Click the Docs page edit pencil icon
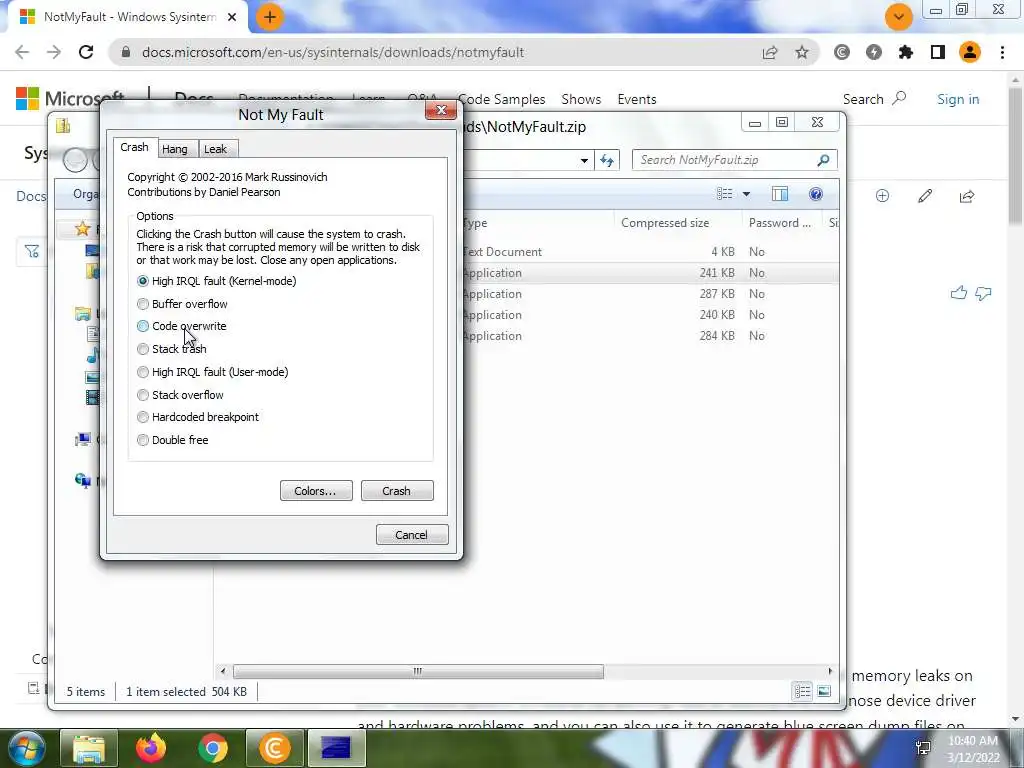 pos(925,196)
